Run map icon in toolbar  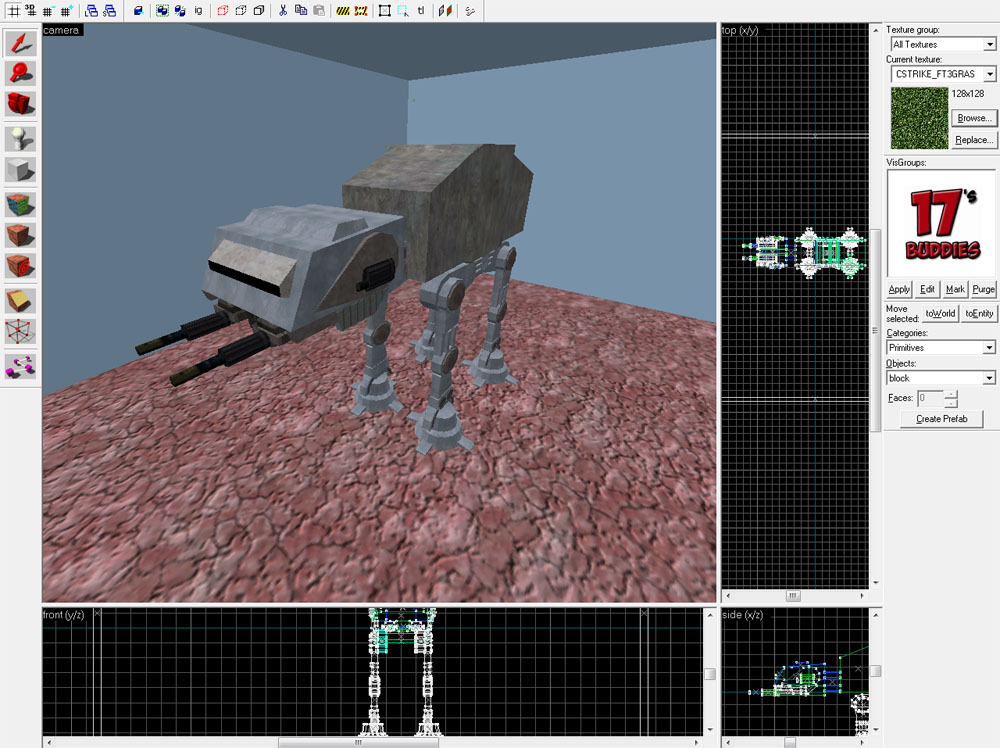[470, 11]
